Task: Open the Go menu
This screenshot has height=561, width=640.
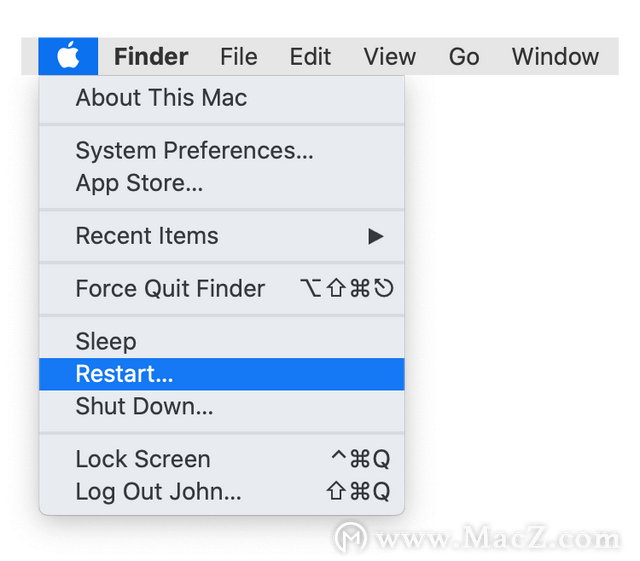Action: point(464,56)
